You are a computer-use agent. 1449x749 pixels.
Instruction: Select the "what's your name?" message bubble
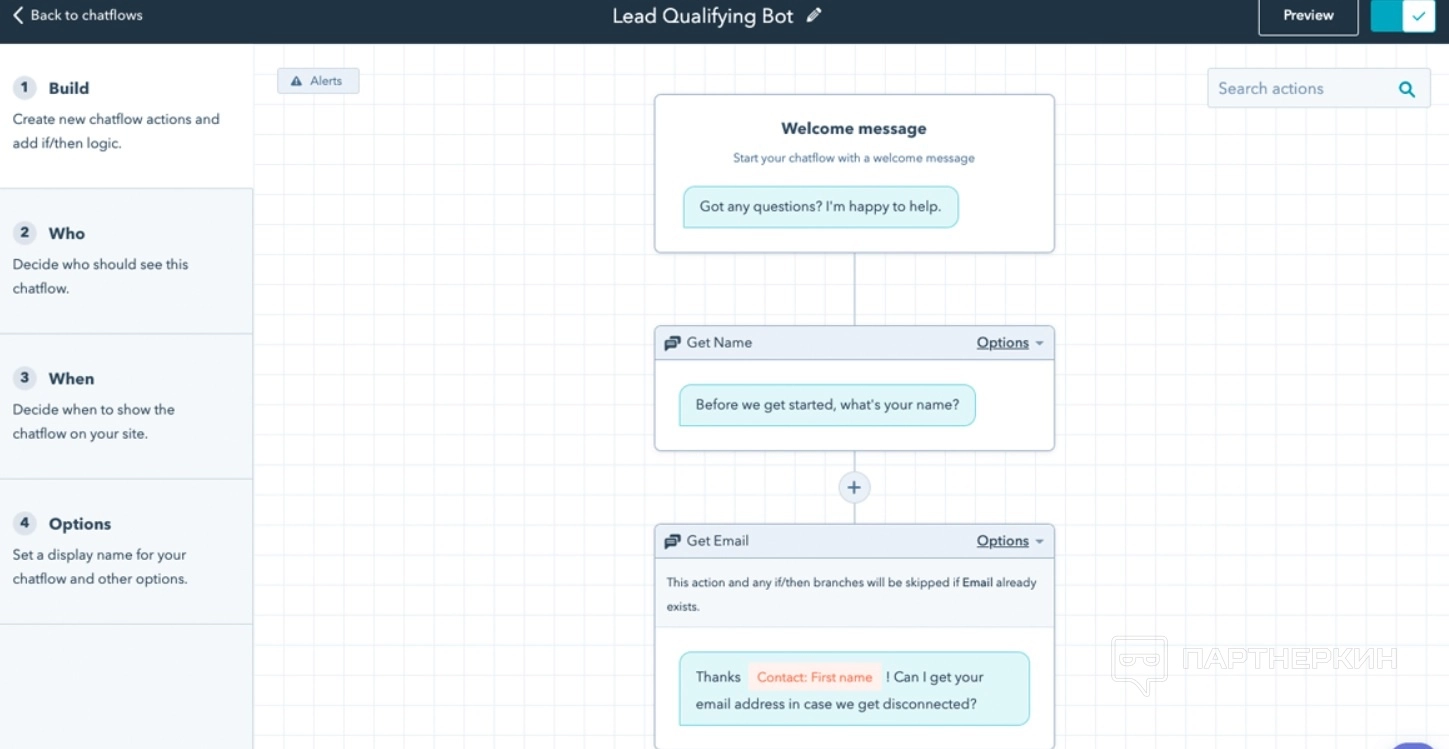coord(827,405)
